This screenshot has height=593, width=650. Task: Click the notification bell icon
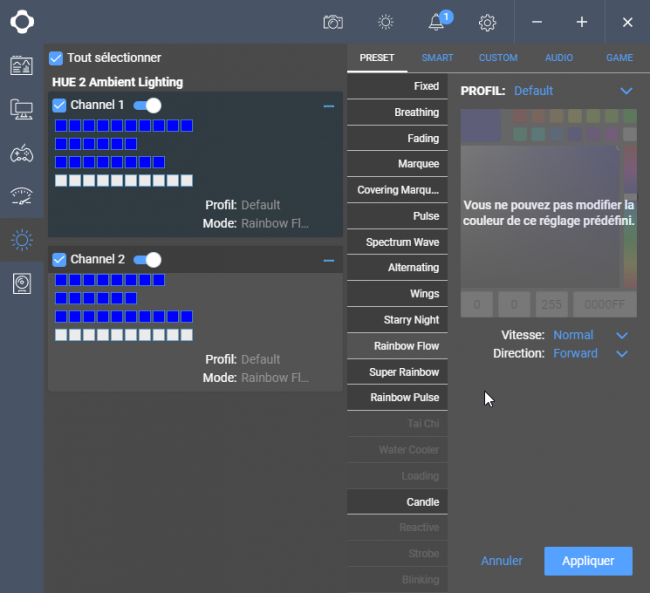[436, 22]
